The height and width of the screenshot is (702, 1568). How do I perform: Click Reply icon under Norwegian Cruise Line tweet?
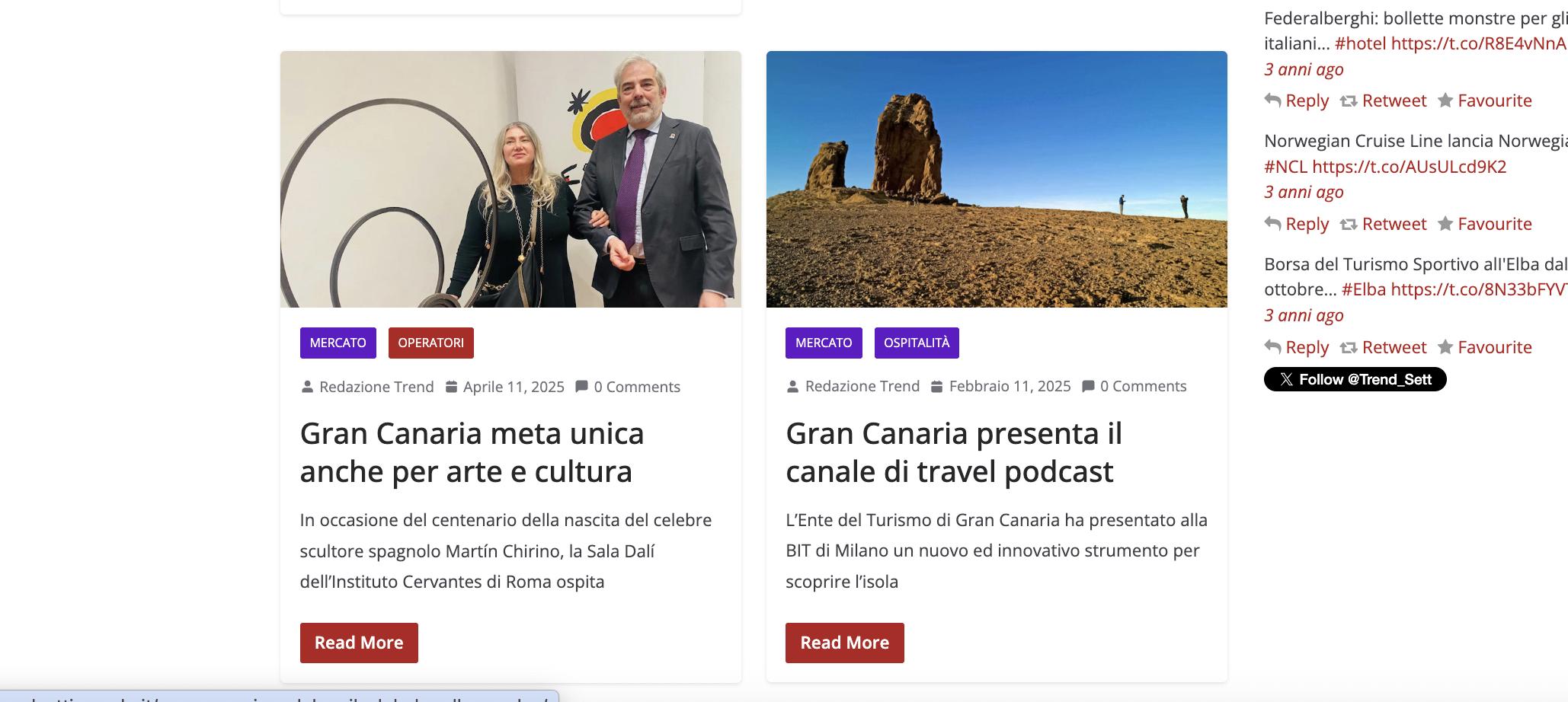click(x=1272, y=224)
